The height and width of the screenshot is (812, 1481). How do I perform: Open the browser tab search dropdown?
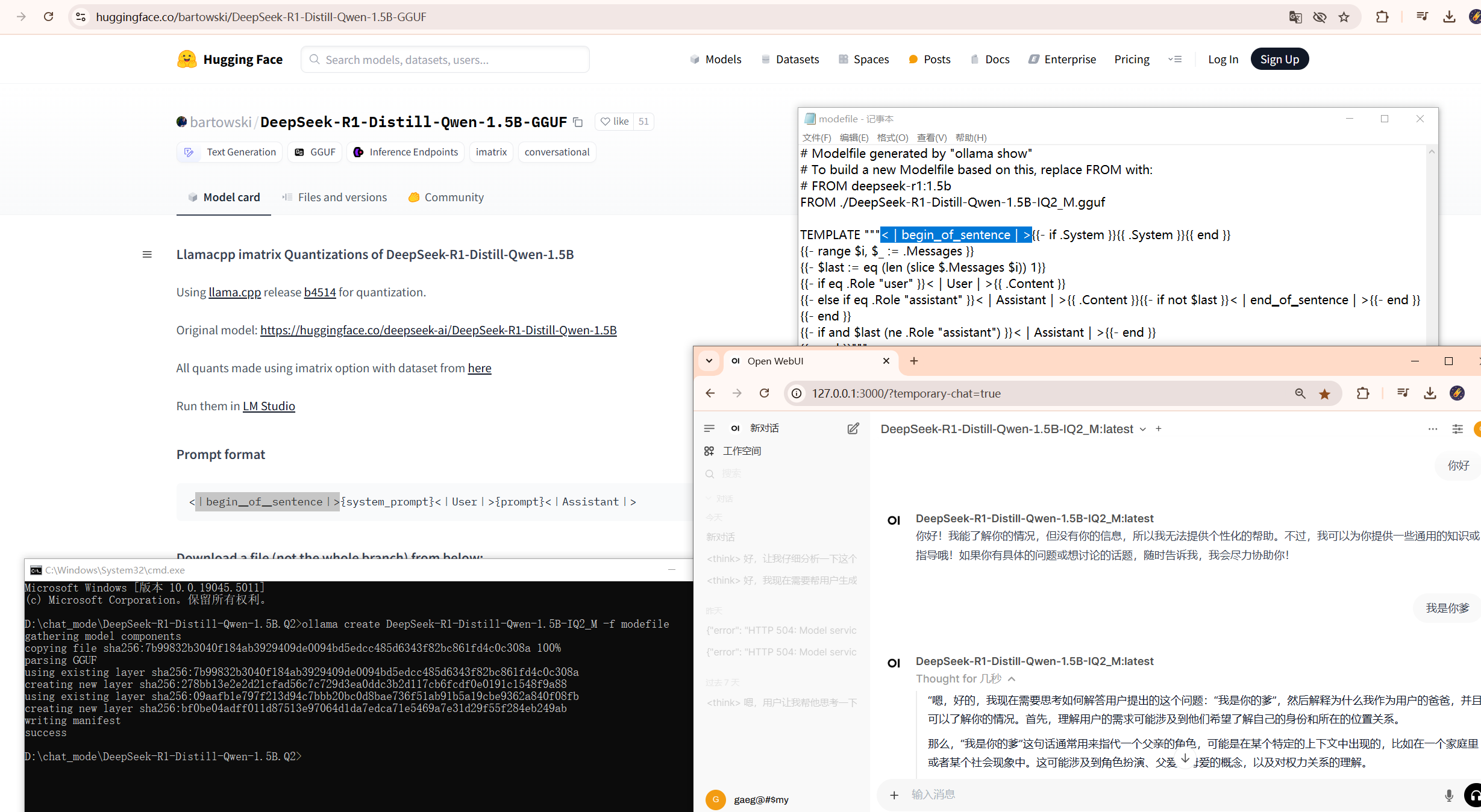pyautogui.click(x=709, y=361)
